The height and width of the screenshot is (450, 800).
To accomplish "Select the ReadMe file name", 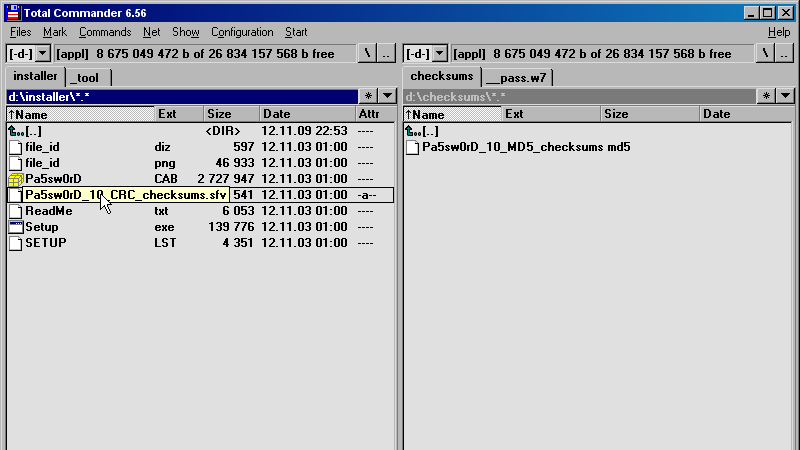I will 49,211.
